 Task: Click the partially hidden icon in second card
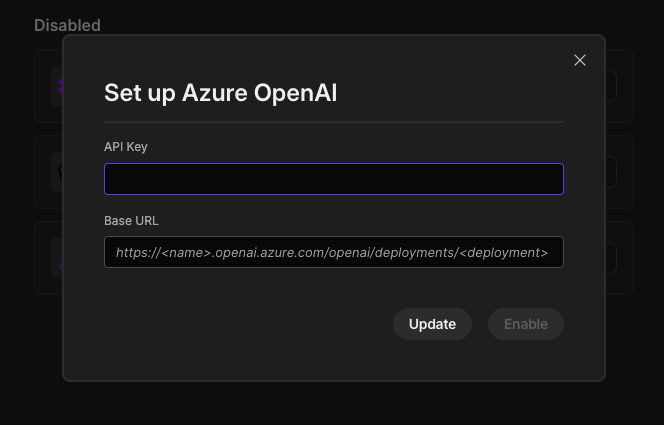60,172
